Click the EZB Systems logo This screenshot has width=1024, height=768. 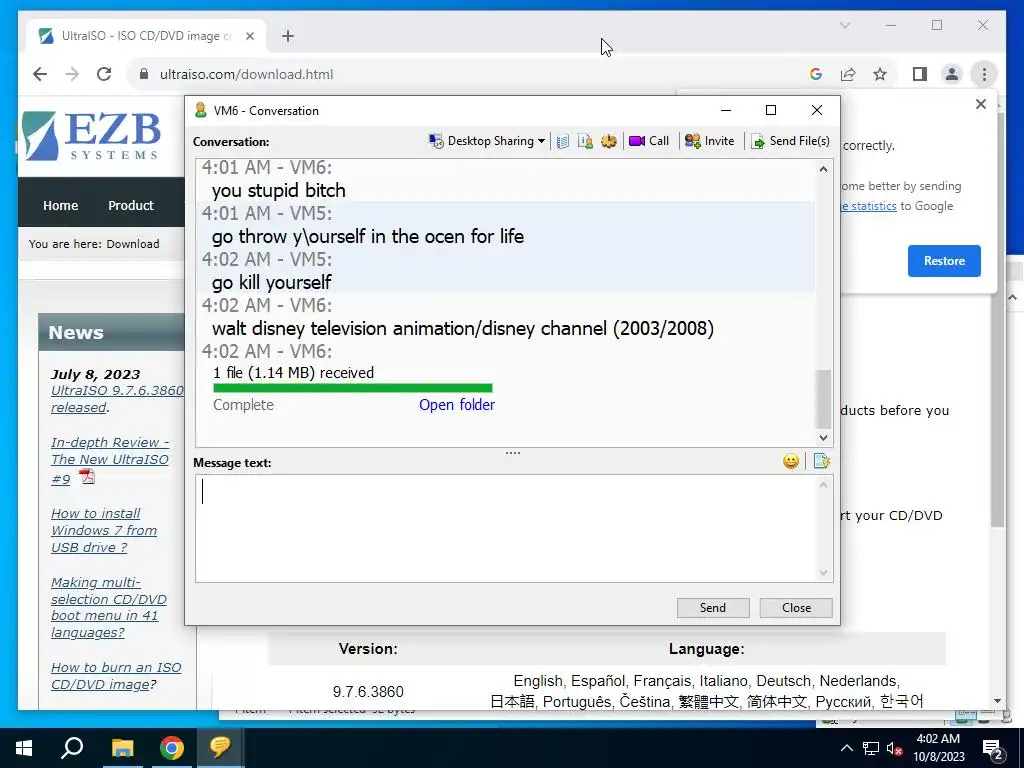coord(91,136)
